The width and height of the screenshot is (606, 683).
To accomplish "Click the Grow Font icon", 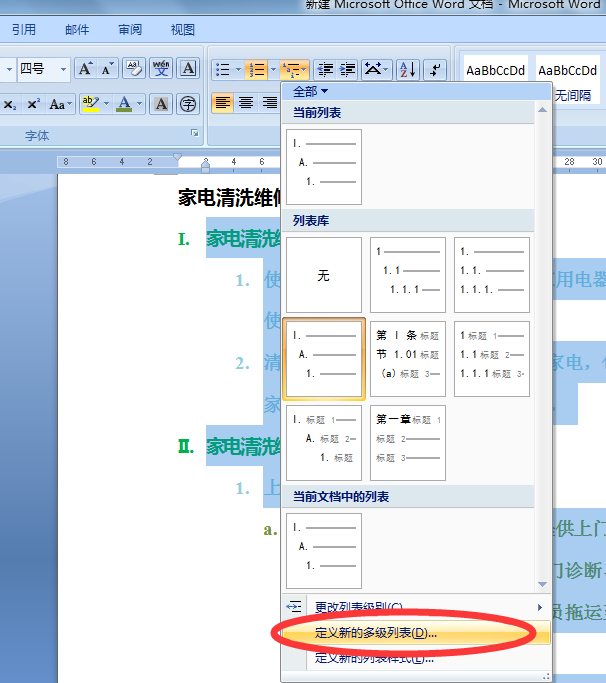I will tap(85, 69).
